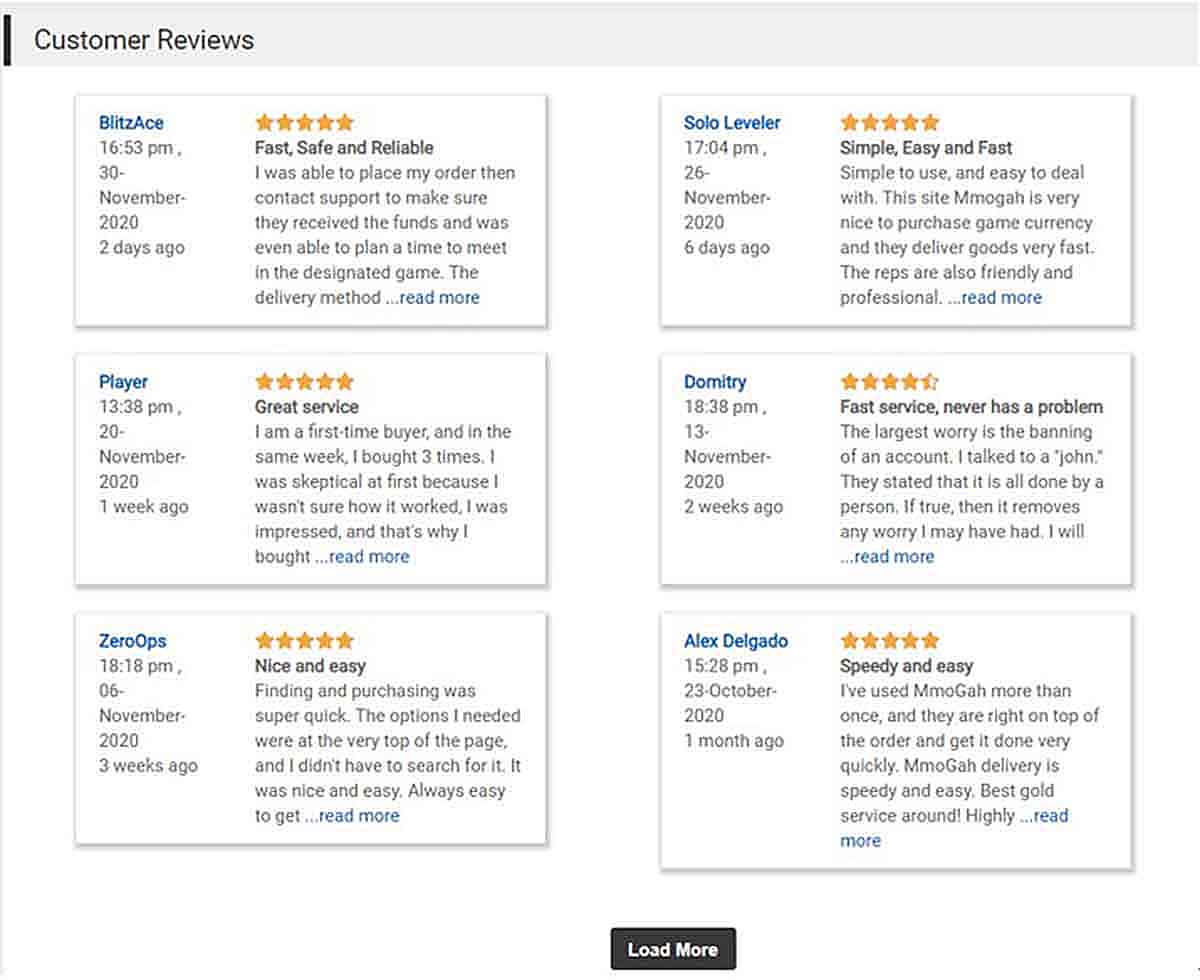
Task: Expand Solo Leveler's review with read more
Action: pos(1001,298)
